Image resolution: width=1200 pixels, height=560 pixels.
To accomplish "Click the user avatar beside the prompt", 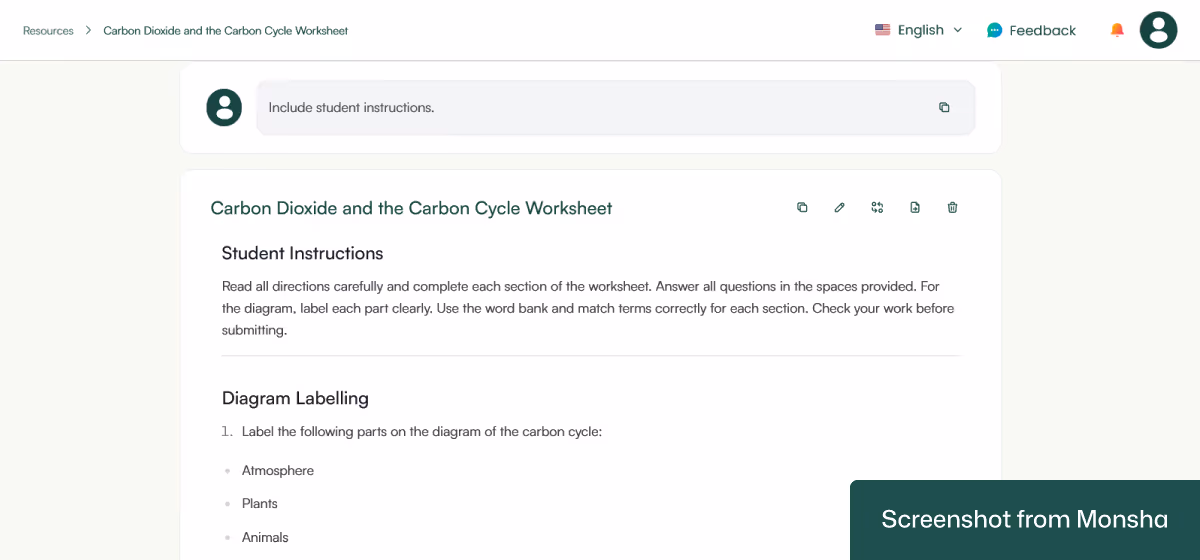I will (224, 107).
